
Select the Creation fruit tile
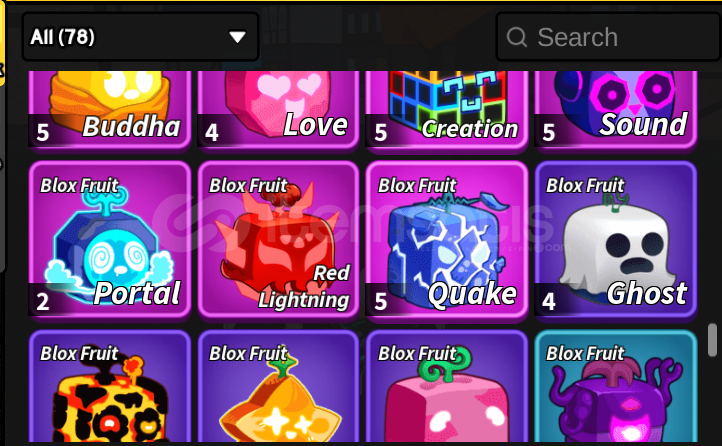(447, 110)
